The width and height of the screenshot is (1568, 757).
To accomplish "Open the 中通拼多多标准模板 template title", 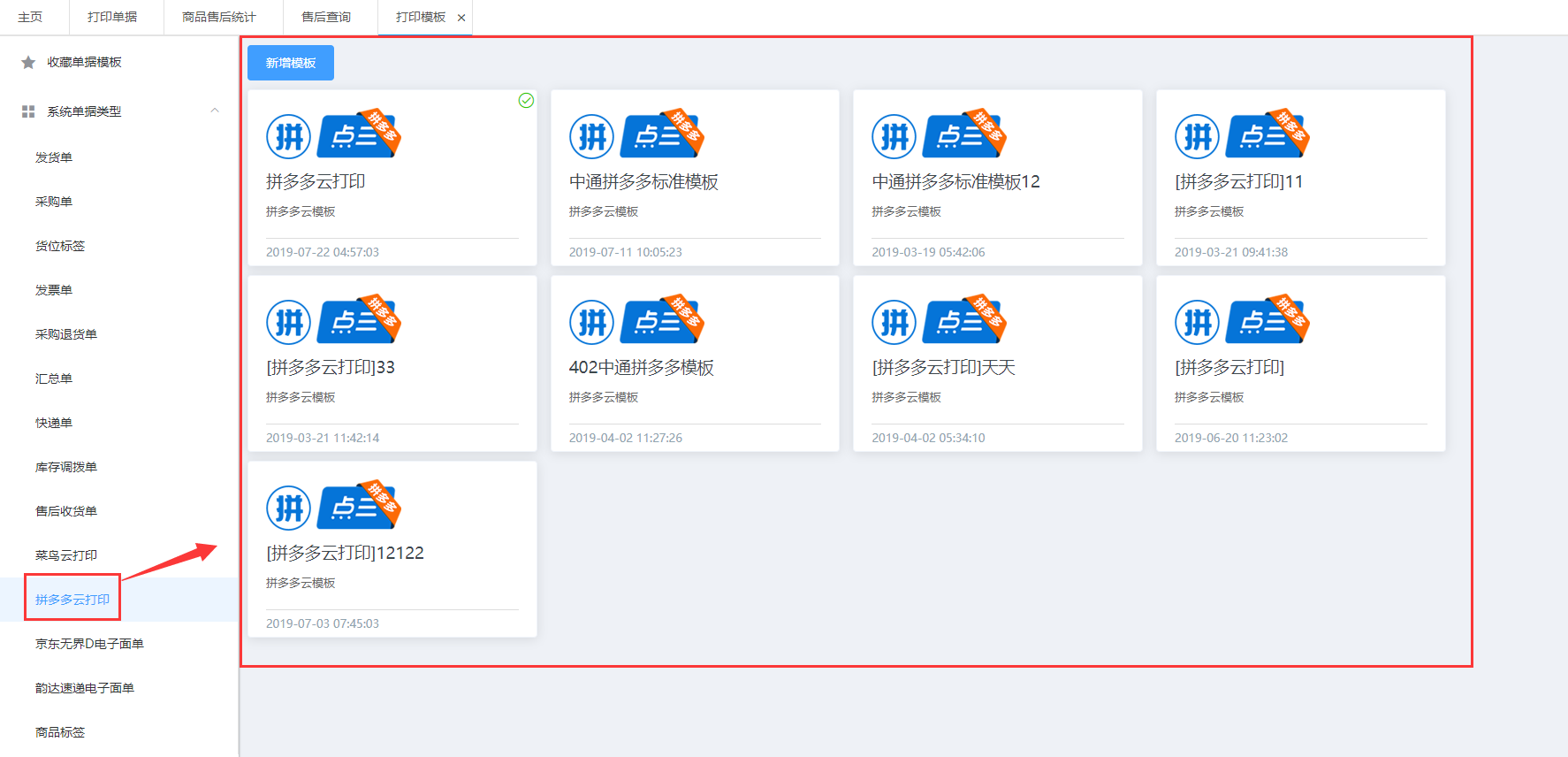I will 643,181.
